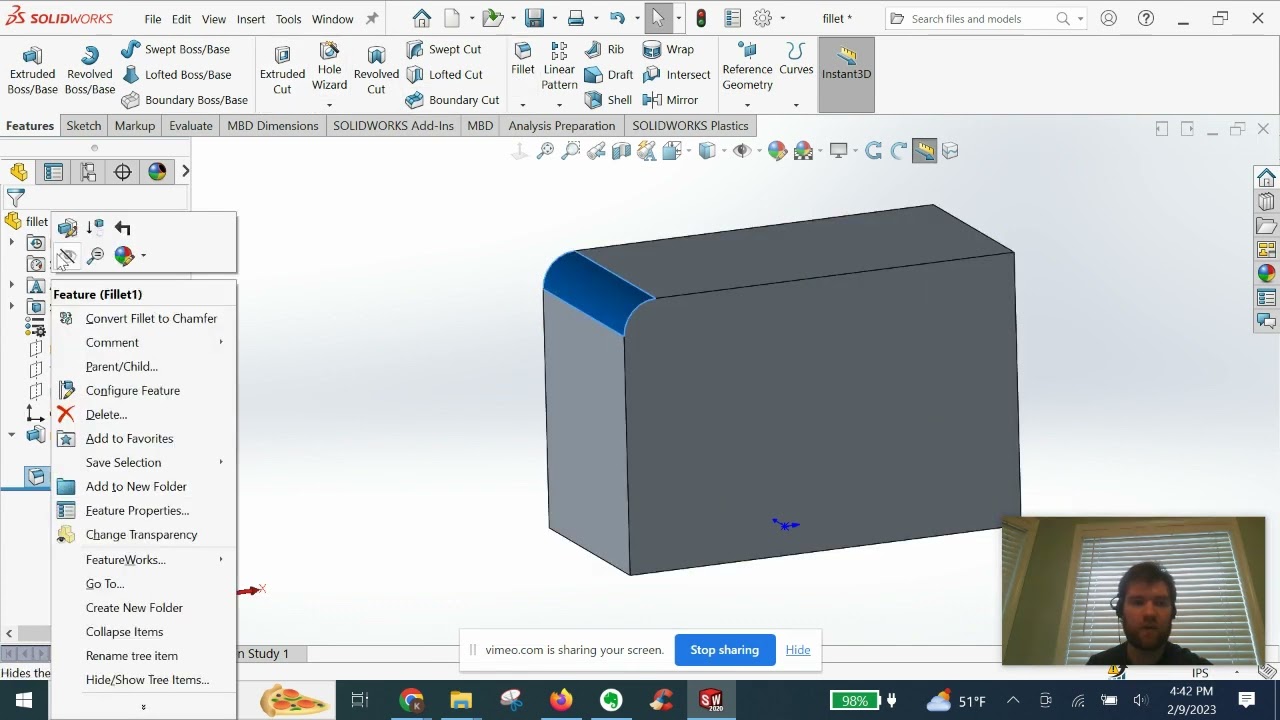This screenshot has height=720, width=1280.
Task: Open Appearances dropdown arrow in context toolbar
Action: pos(143,256)
